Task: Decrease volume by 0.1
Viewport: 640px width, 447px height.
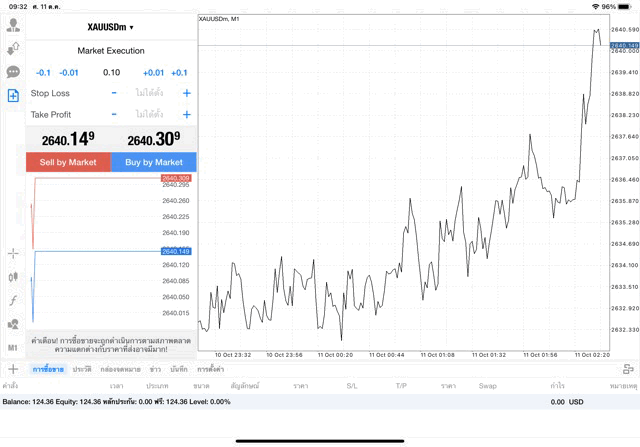Action: click(43, 73)
